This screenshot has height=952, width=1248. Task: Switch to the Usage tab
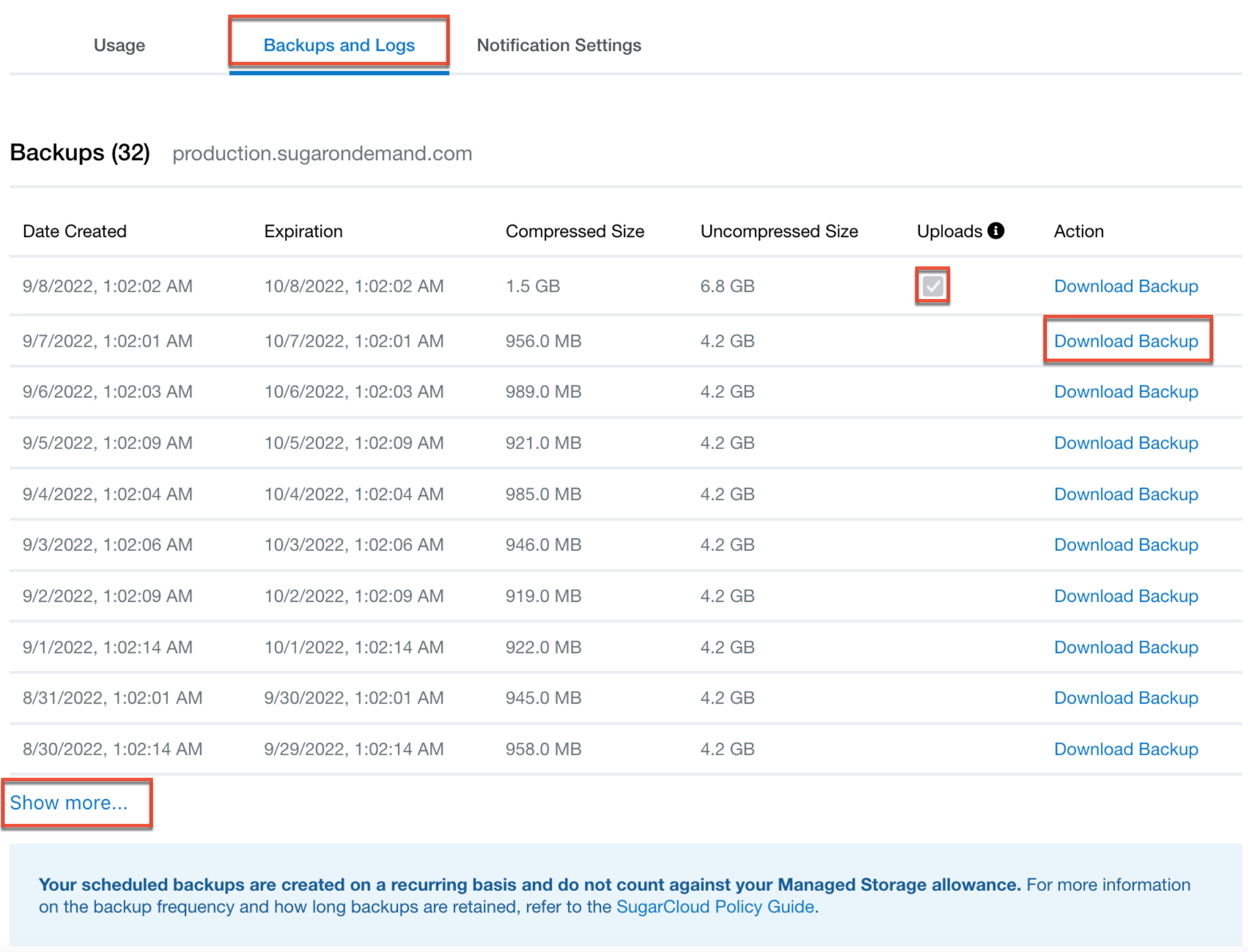pos(119,46)
